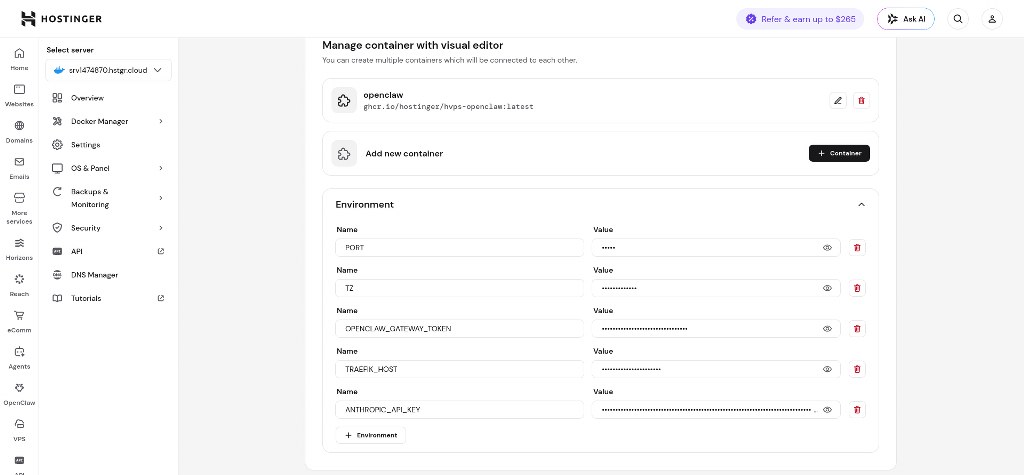Viewport: 1024px width, 475px height.
Task: Click the OPENCLAW_GATEWAY_TOKEN name field
Action: [459, 329]
